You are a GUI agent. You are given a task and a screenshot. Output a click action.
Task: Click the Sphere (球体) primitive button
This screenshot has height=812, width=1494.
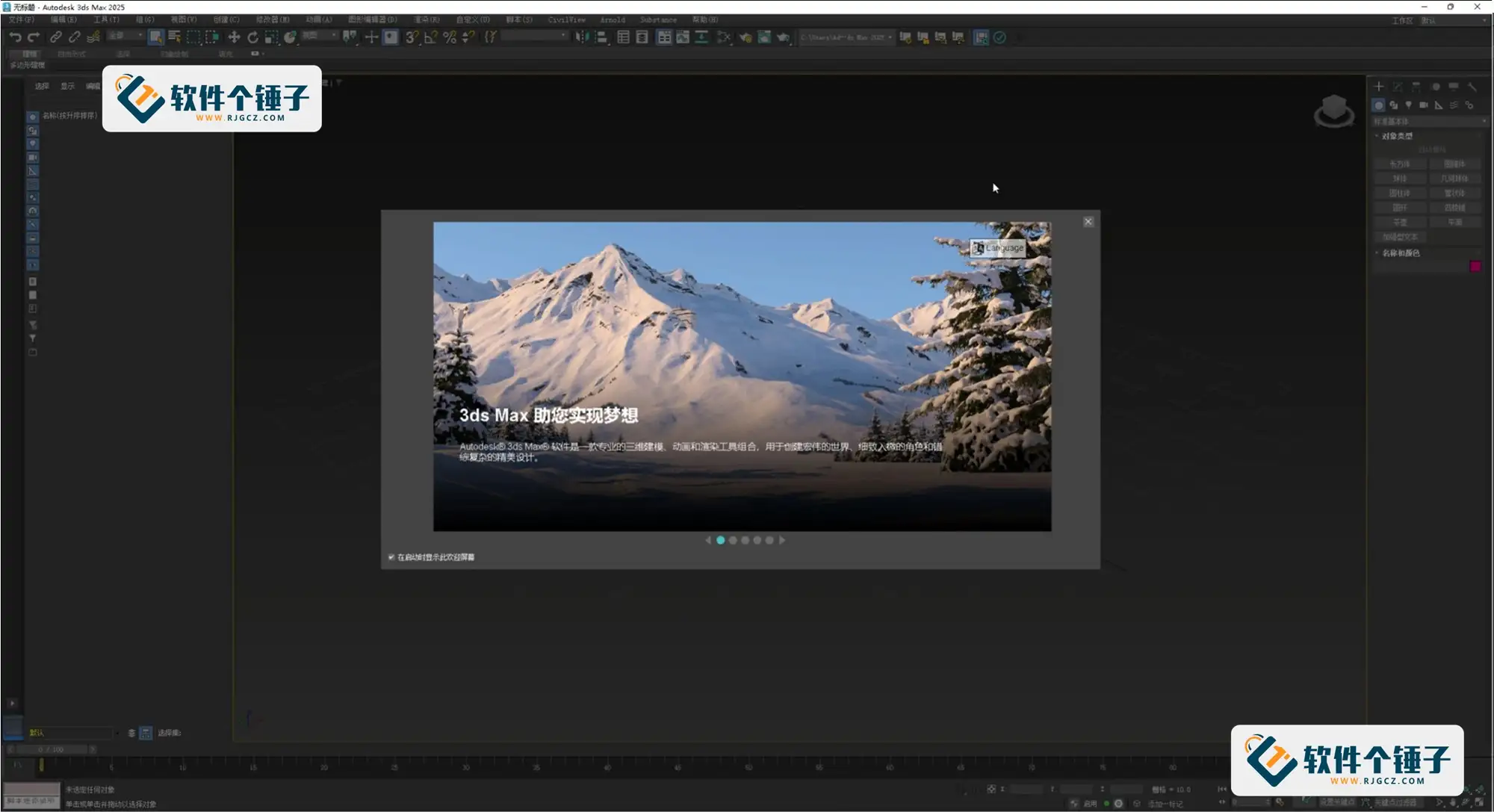(1400, 179)
